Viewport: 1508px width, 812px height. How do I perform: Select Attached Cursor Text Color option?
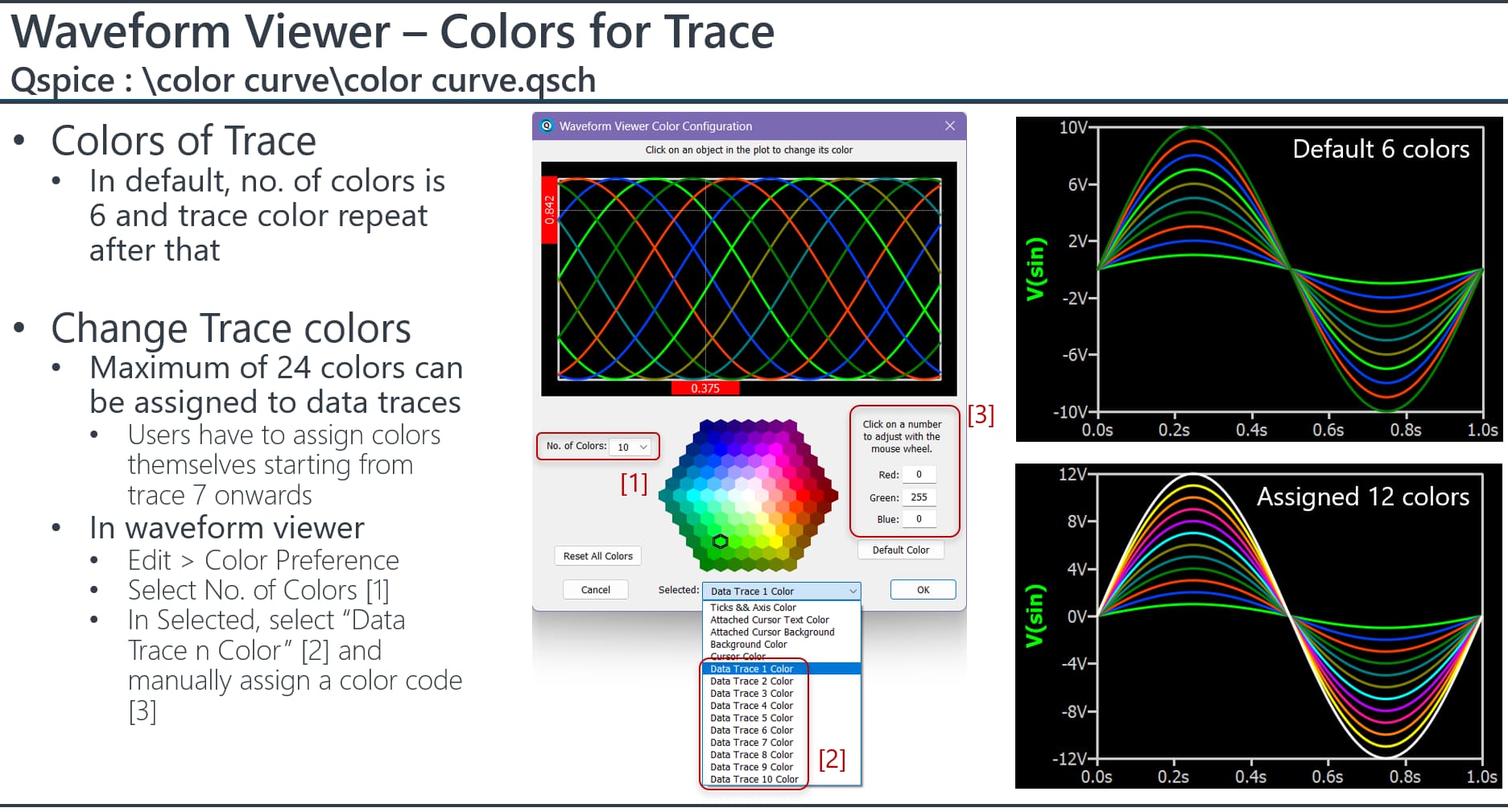(x=769, y=620)
